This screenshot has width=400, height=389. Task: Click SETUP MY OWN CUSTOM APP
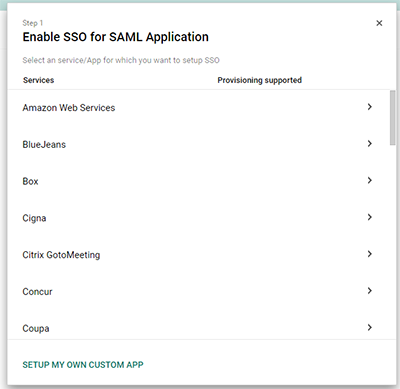(x=83, y=365)
